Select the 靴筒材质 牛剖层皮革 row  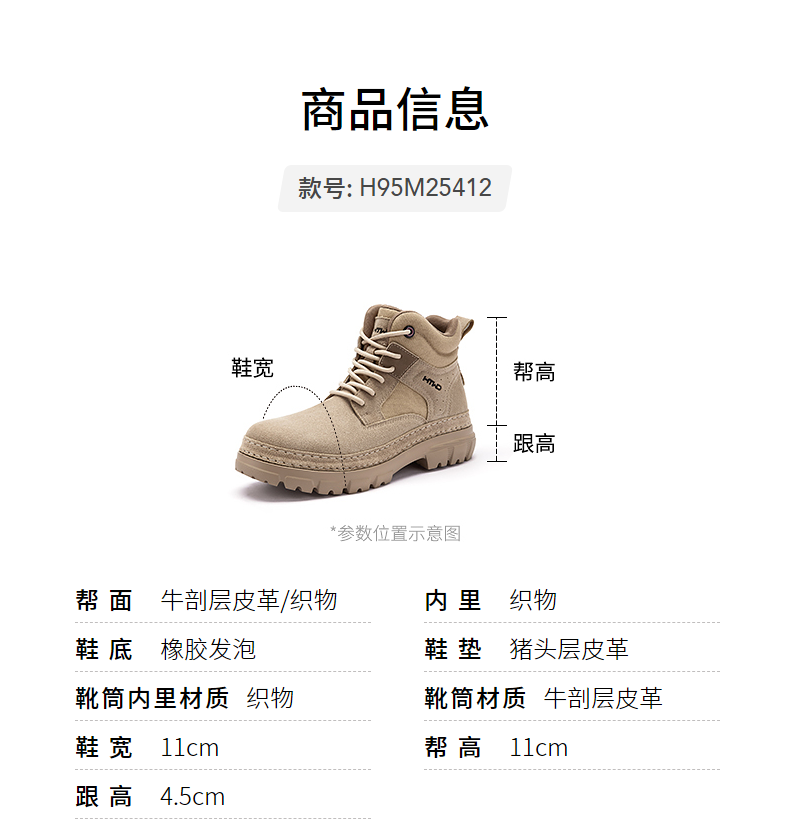coord(572,698)
